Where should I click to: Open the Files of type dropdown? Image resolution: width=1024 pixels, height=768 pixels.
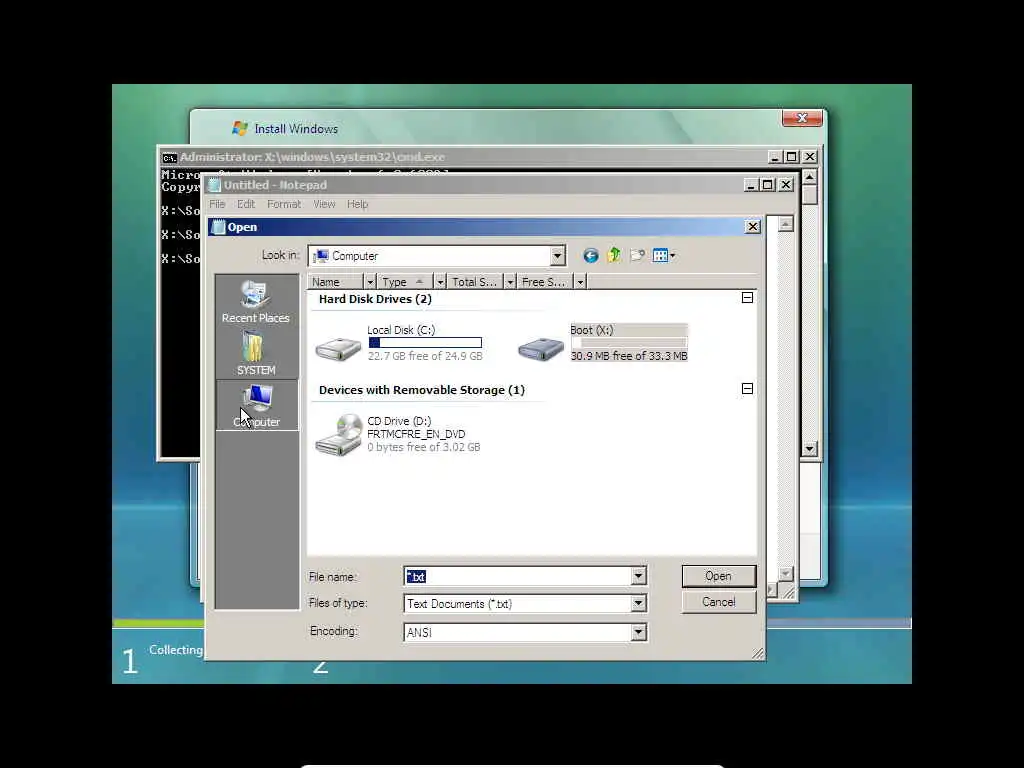click(x=639, y=603)
